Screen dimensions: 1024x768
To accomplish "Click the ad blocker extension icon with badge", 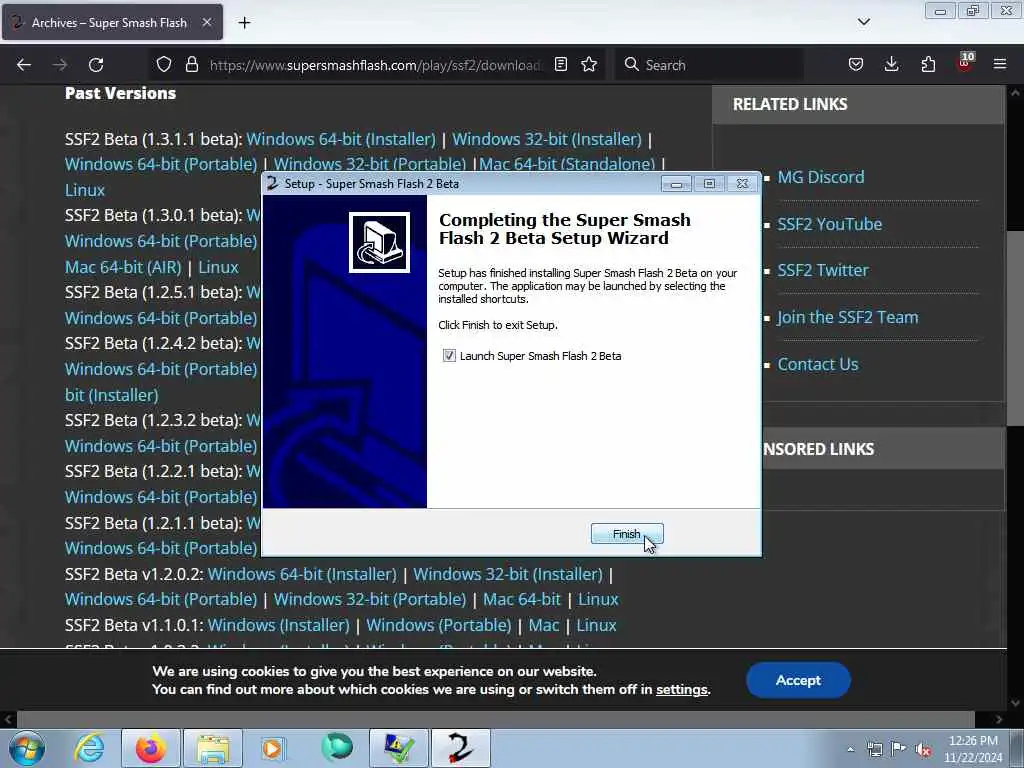I will [x=965, y=63].
